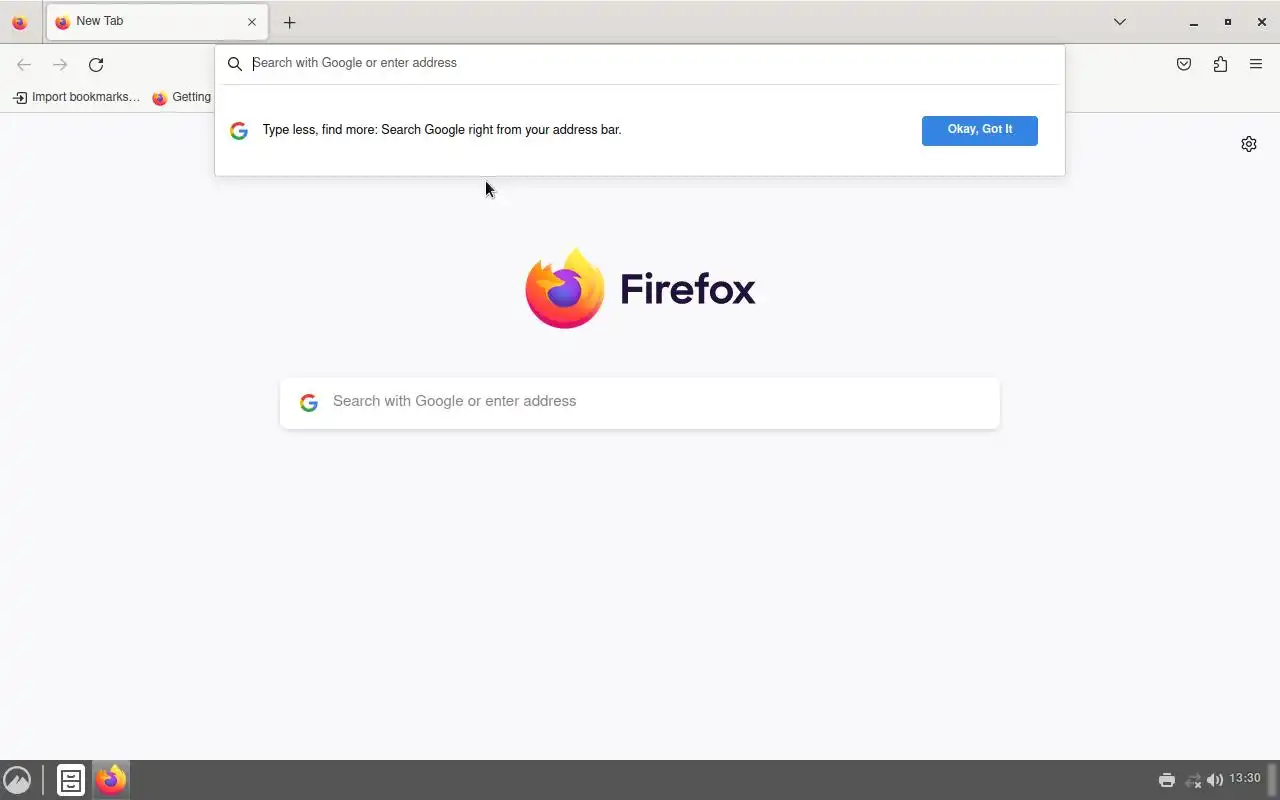Screen dimensions: 1280x800
Task: Open the Extensions puzzle icon
Action: [x=1220, y=65]
